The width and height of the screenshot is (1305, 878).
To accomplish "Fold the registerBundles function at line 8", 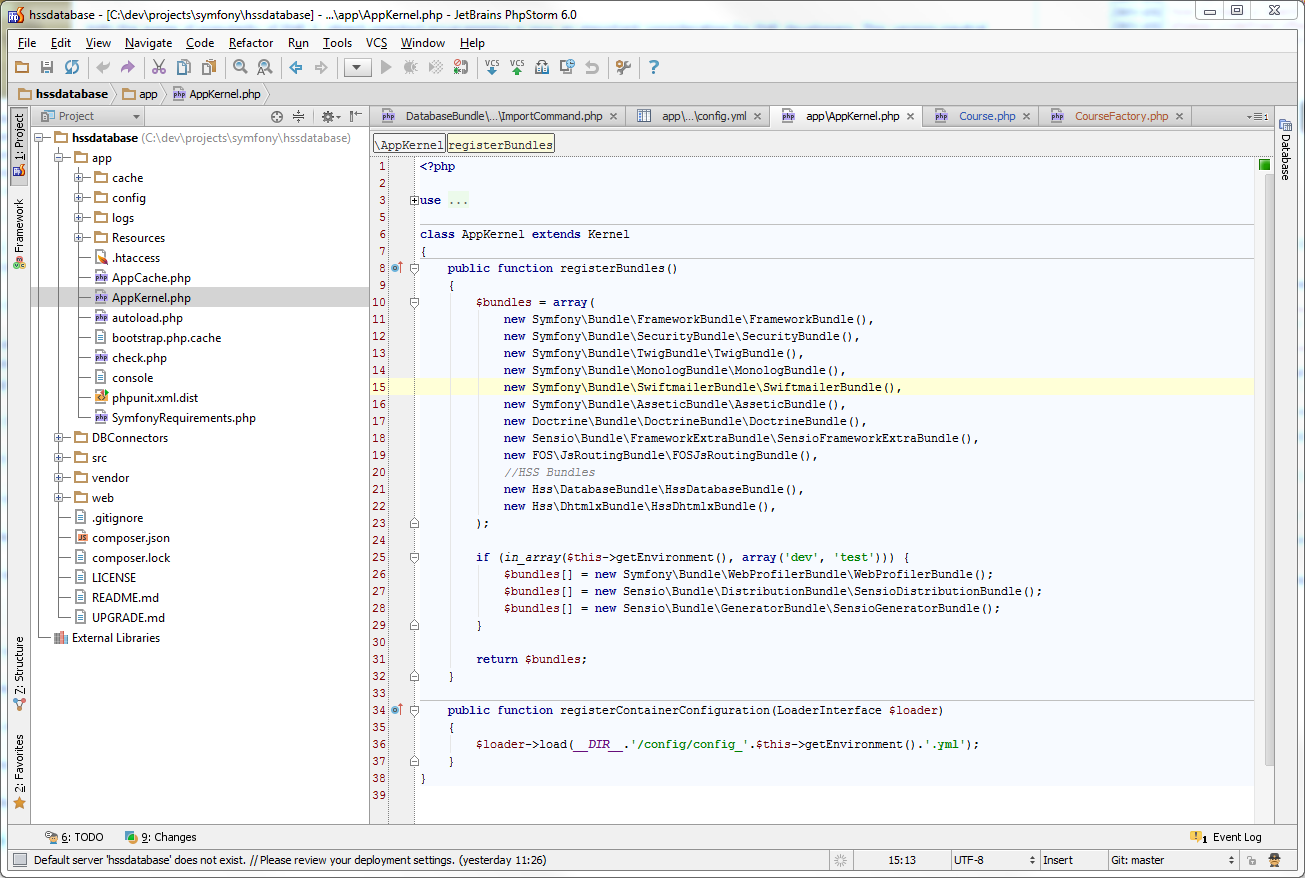I will tap(414, 268).
